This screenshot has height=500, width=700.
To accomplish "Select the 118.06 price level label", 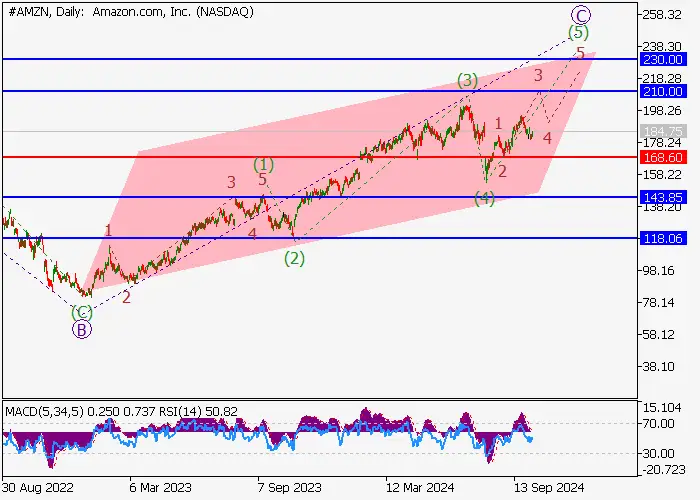I will coord(662,238).
